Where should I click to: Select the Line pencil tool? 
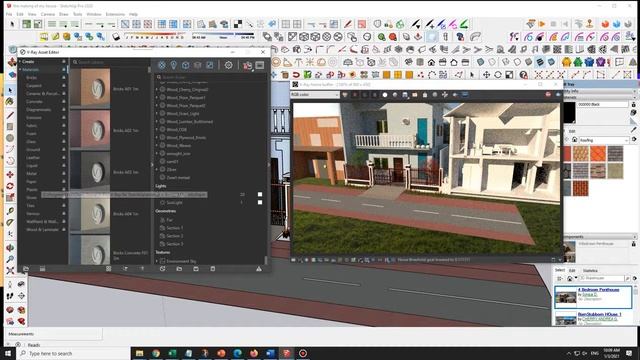click(x=10, y=116)
